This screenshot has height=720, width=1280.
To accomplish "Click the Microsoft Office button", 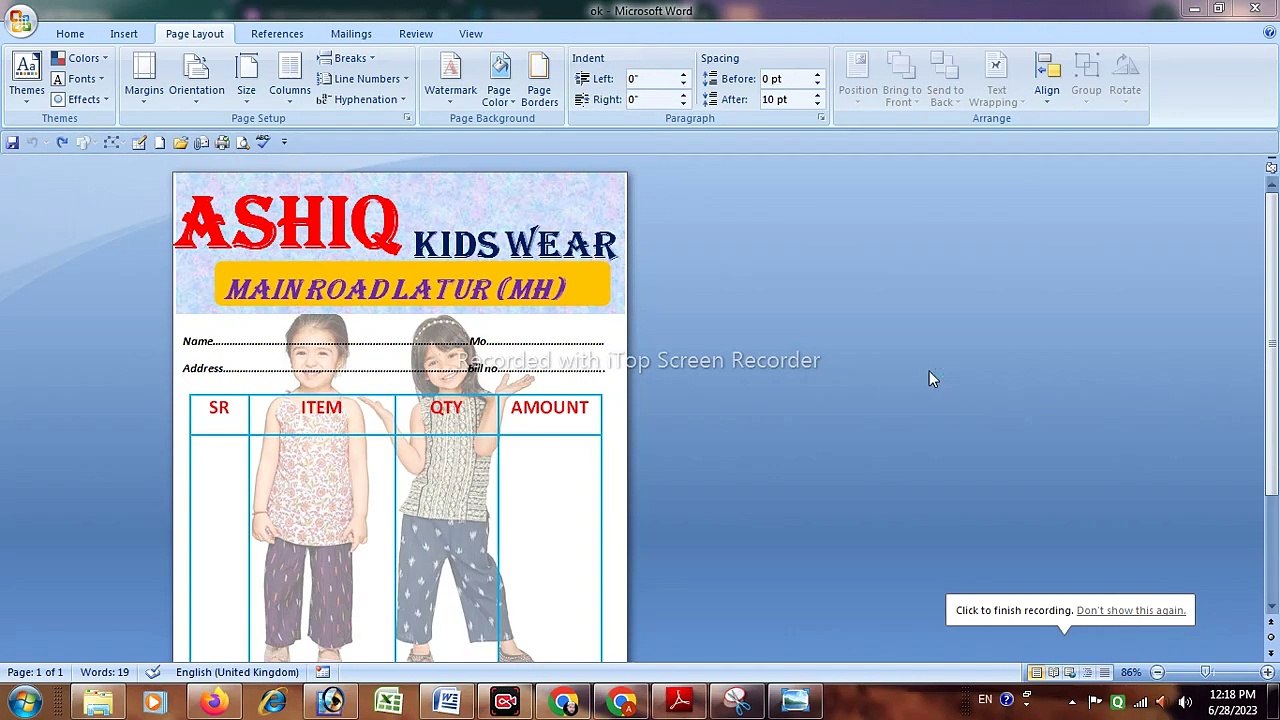I will click(20, 18).
